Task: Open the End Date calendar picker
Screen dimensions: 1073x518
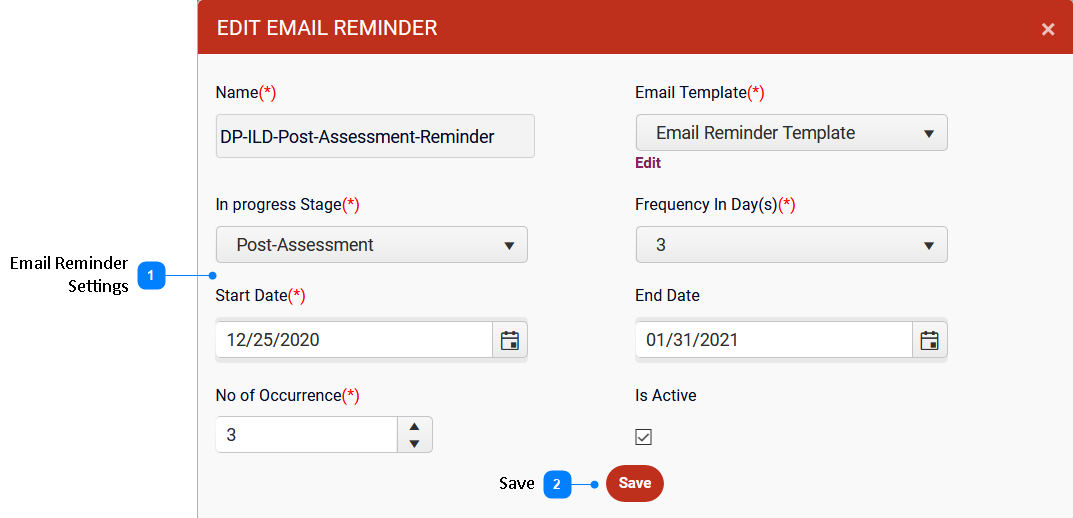Action: pyautogui.click(x=929, y=340)
